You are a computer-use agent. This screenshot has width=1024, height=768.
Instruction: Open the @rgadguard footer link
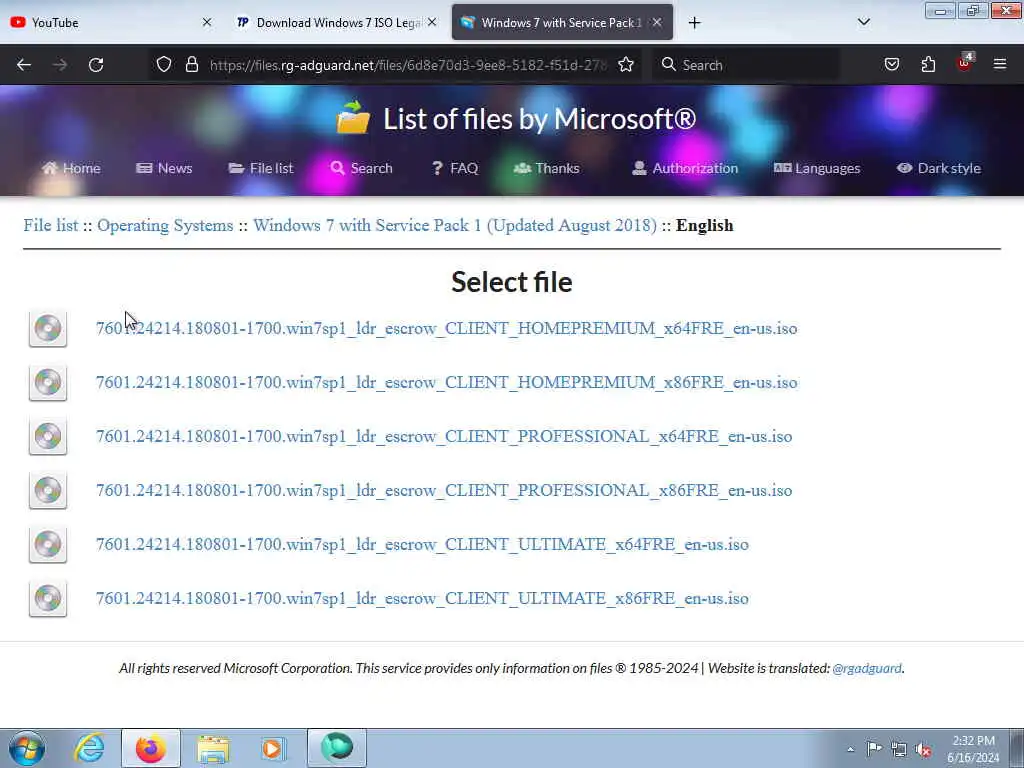[867, 668]
